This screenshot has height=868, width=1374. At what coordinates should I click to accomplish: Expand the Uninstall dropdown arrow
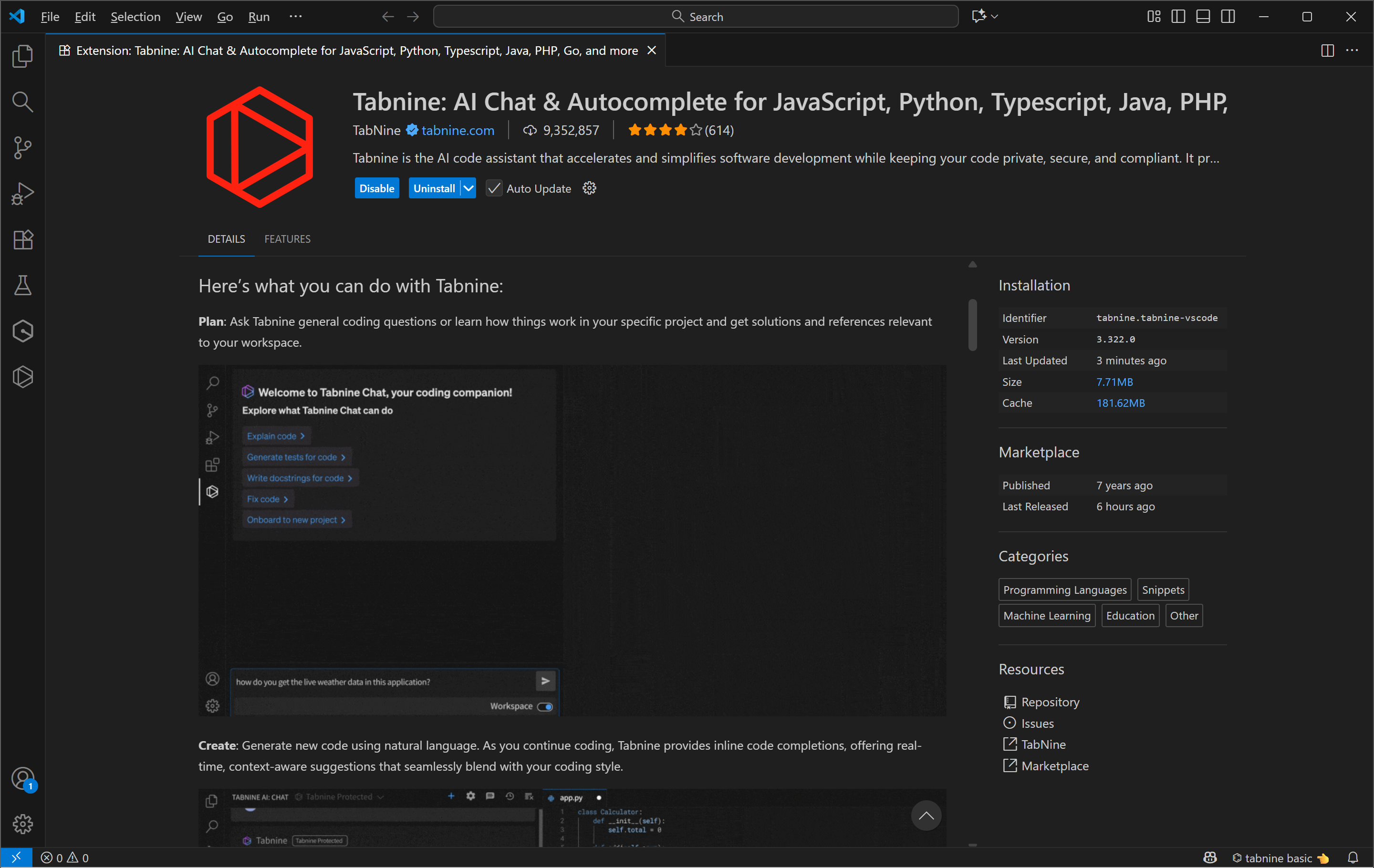click(x=468, y=188)
